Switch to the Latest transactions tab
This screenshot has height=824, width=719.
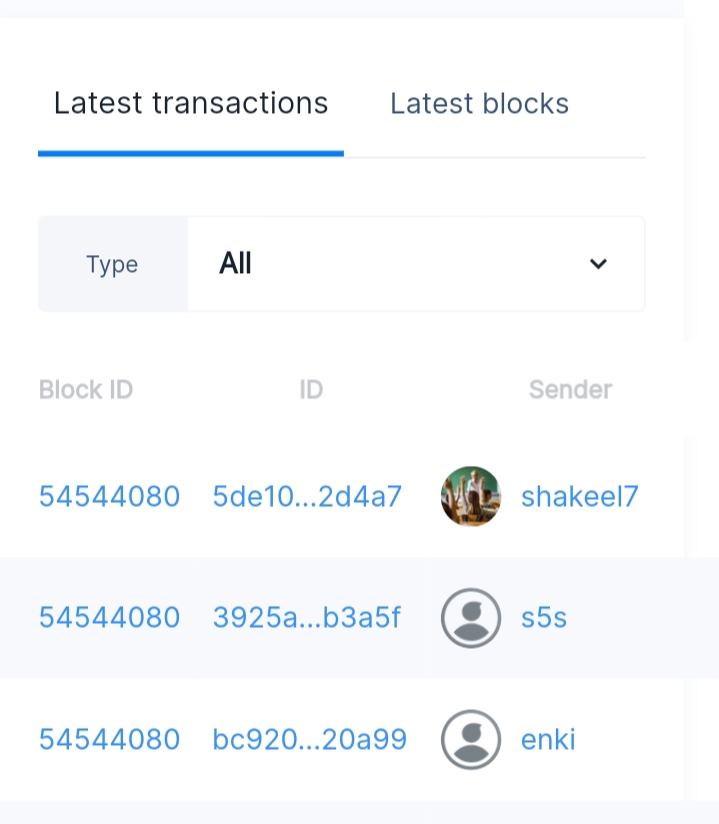(191, 104)
